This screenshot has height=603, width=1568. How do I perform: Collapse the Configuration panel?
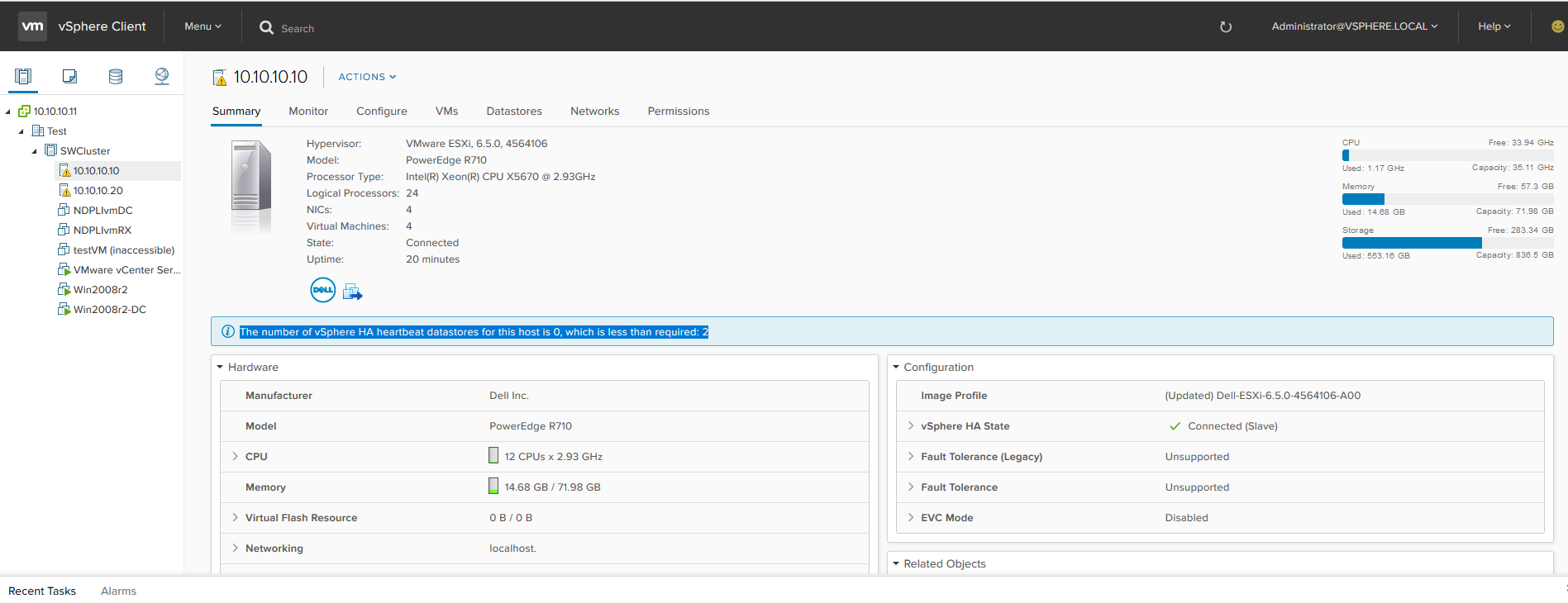(x=896, y=367)
